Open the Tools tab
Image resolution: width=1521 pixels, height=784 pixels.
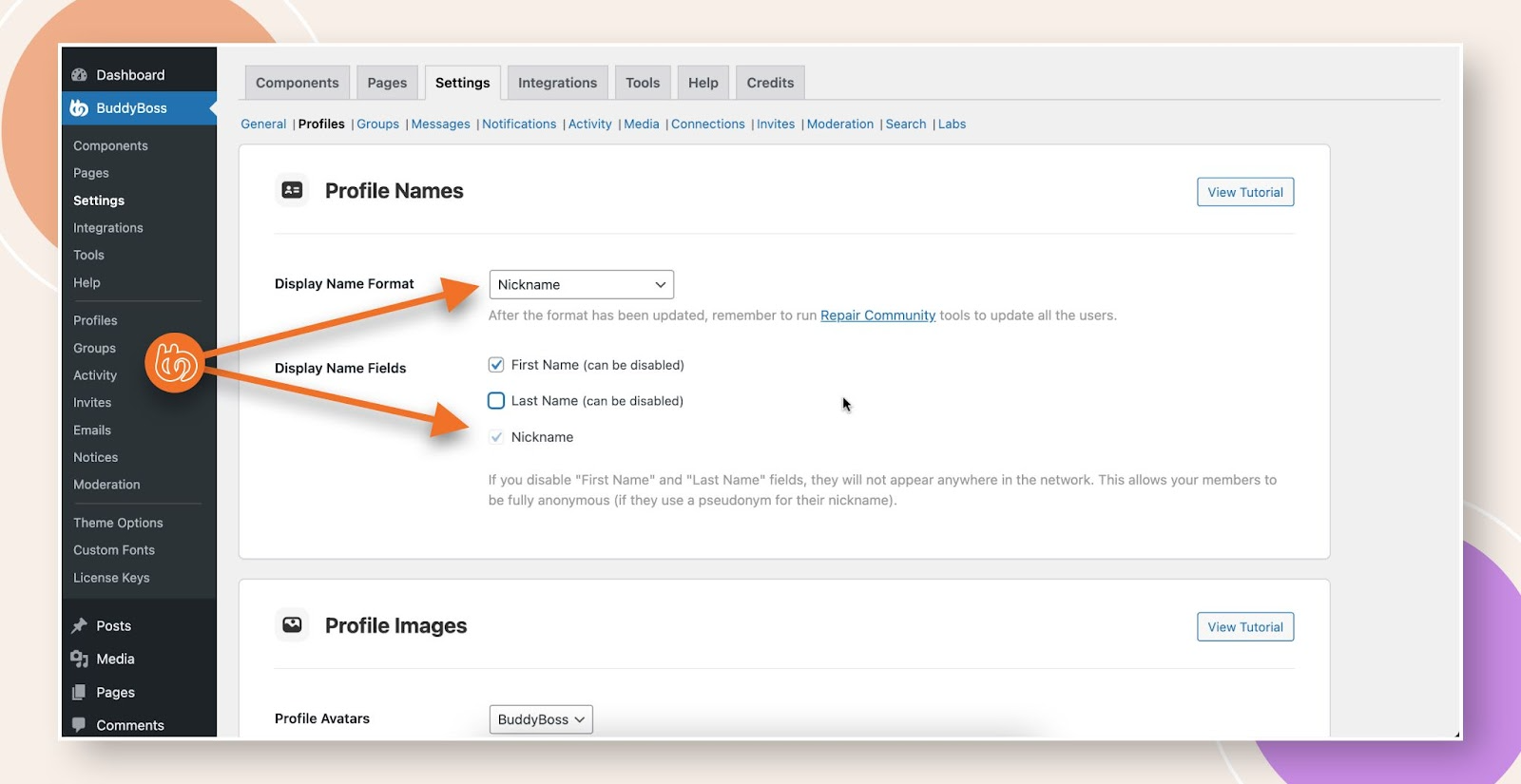click(643, 83)
